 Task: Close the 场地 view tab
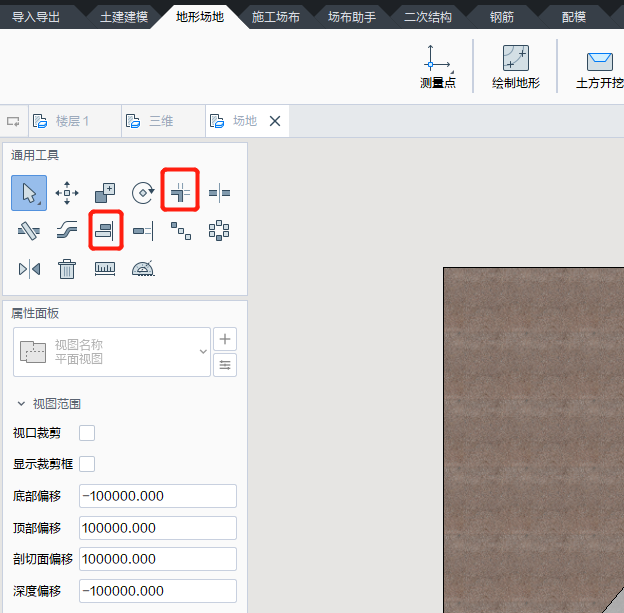[x=275, y=121]
